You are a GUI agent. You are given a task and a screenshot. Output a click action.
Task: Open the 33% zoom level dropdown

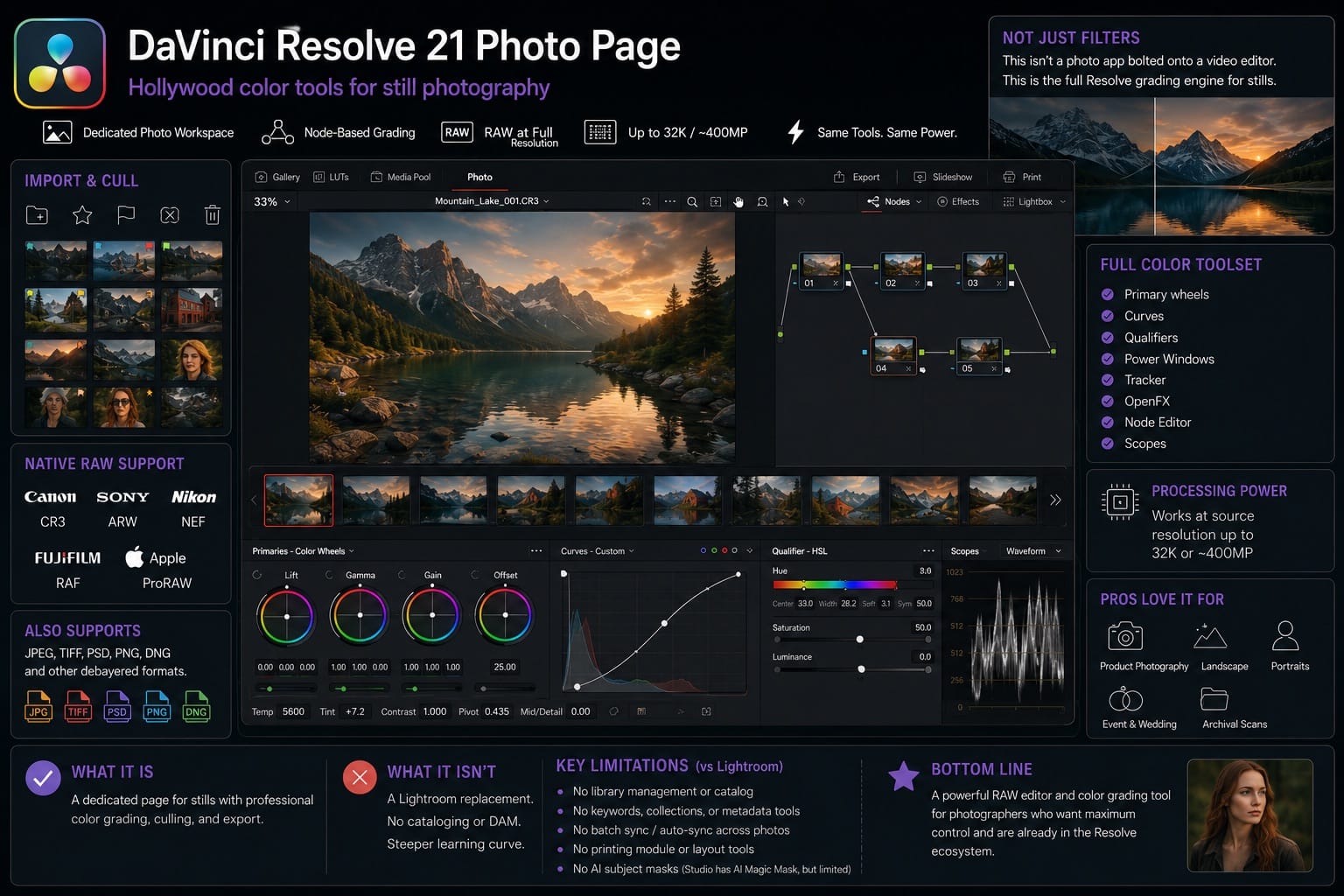click(271, 202)
